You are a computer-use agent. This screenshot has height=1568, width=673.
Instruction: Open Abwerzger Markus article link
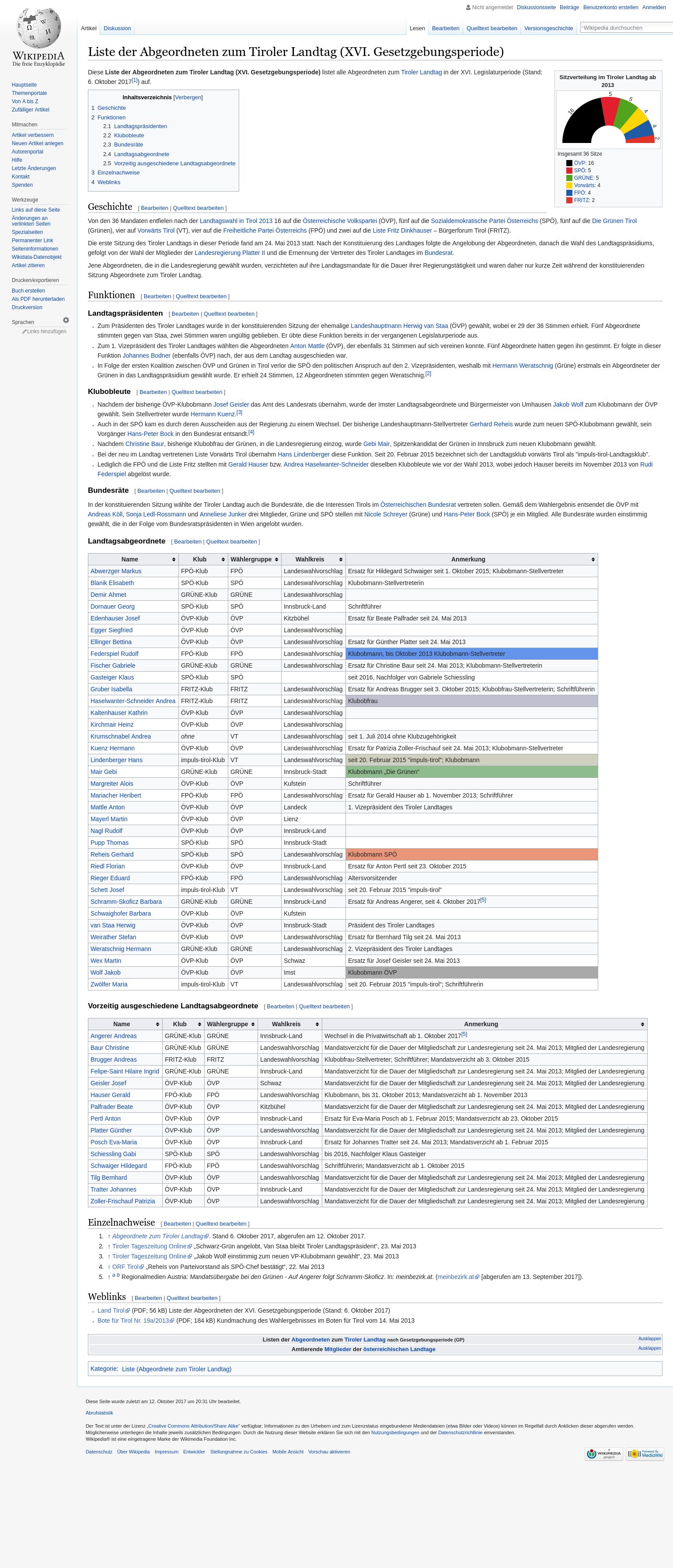[115, 571]
